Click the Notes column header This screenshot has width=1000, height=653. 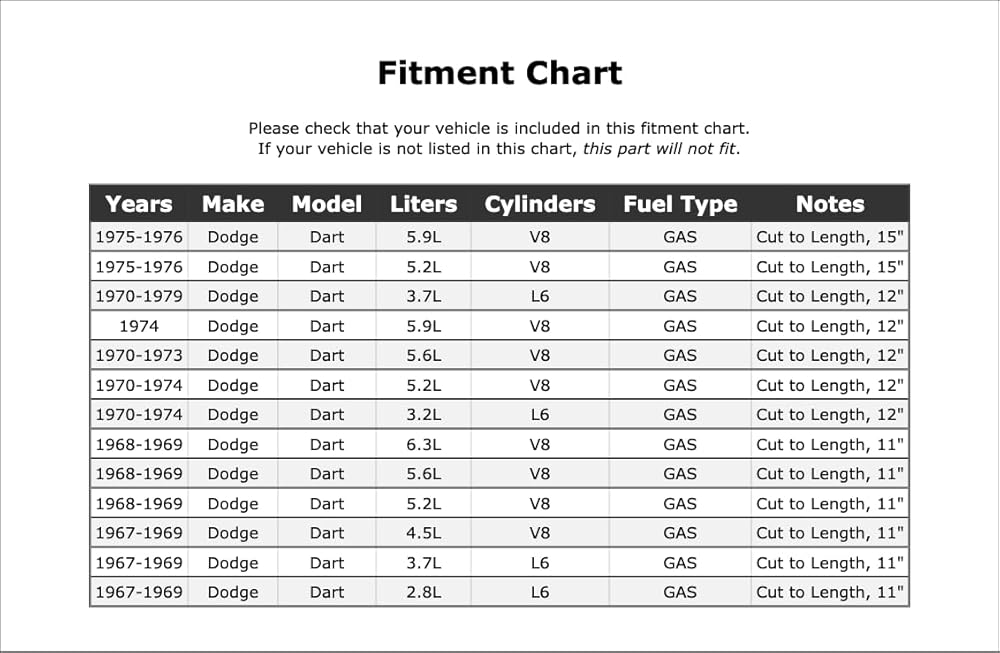point(830,204)
